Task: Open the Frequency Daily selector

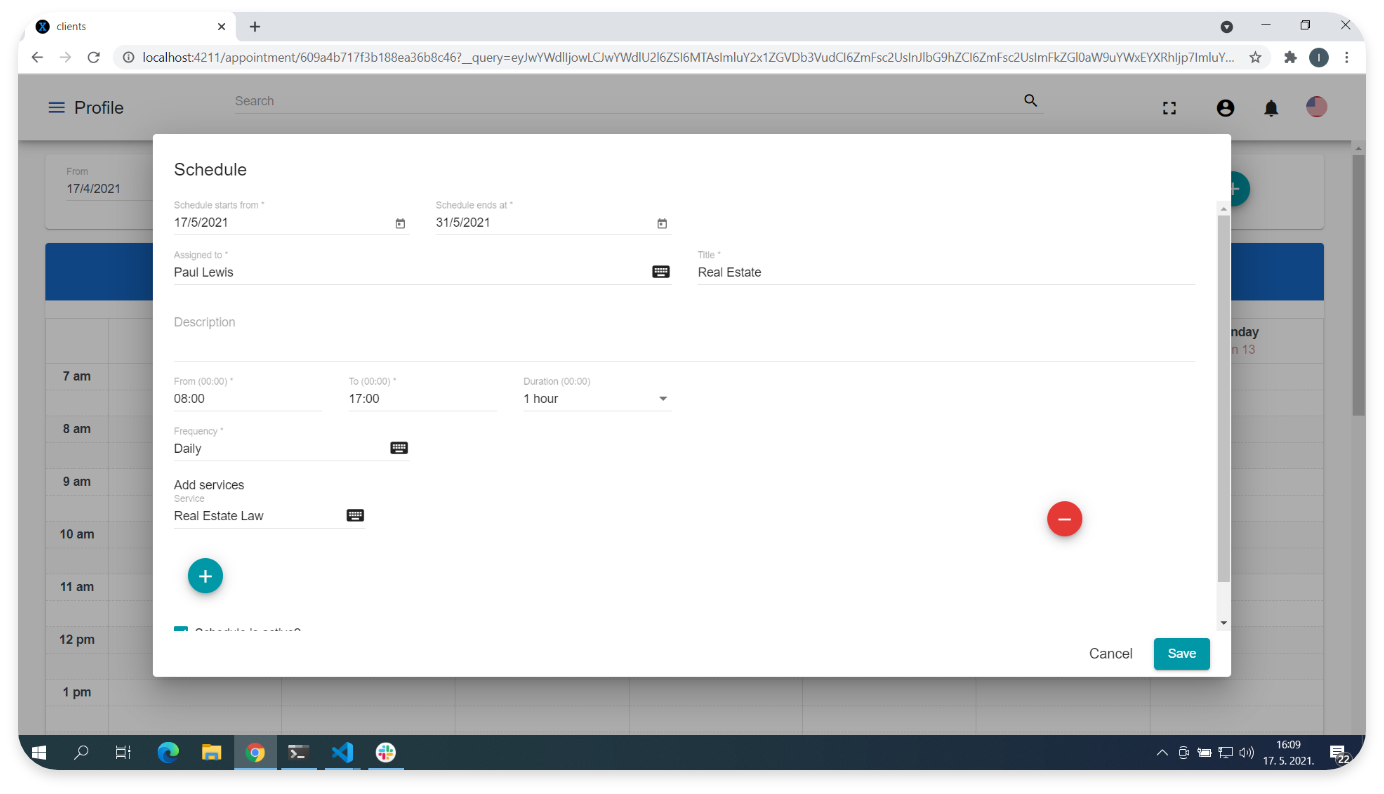Action: click(x=290, y=448)
